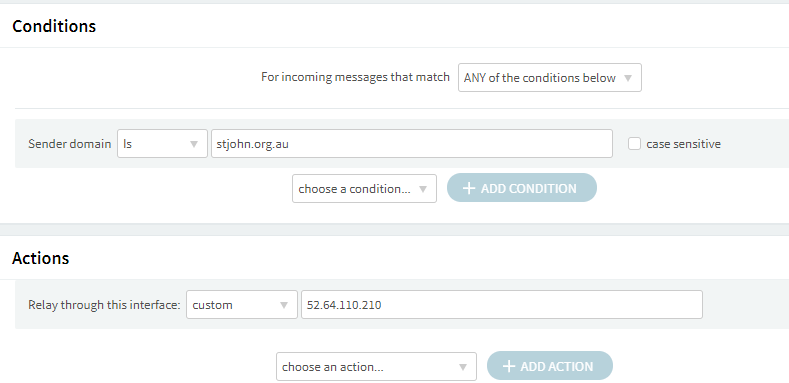Image resolution: width=789 pixels, height=383 pixels.
Task: Click the "case sensitive" label text
Action: [x=683, y=144]
